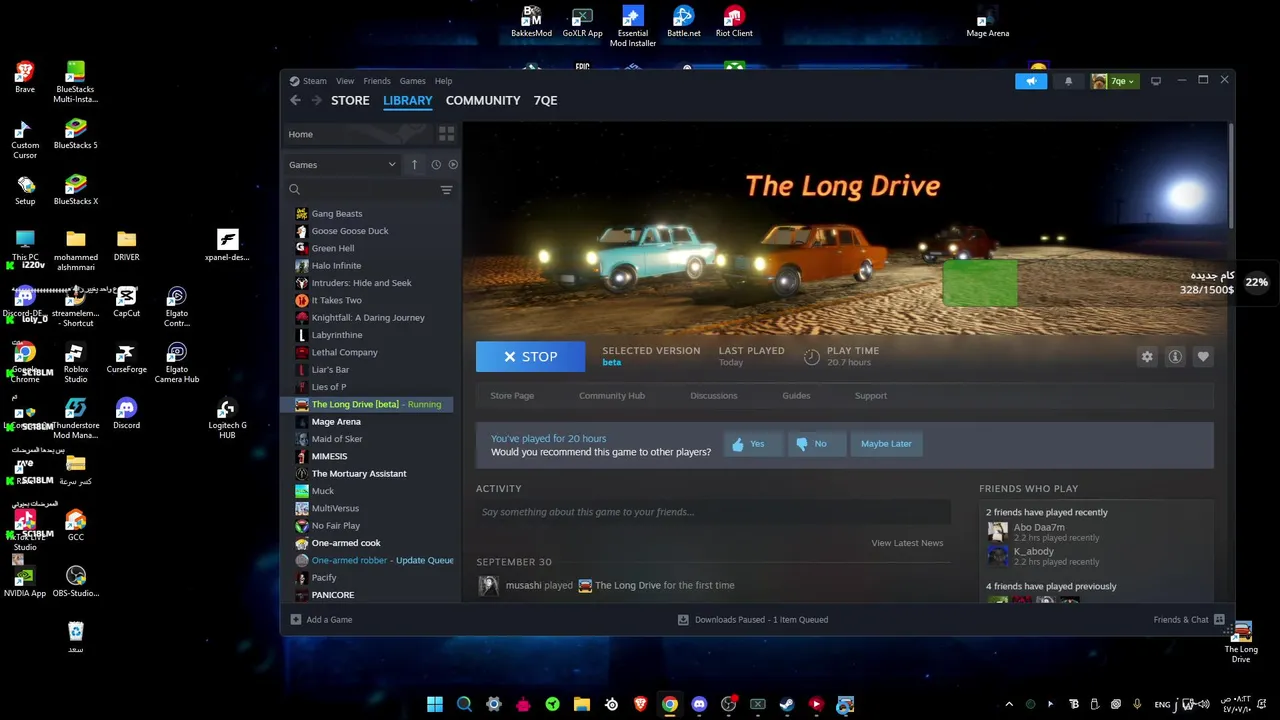The image size is (1280, 720).
Task: Show game info circle icon
Action: point(1175,357)
